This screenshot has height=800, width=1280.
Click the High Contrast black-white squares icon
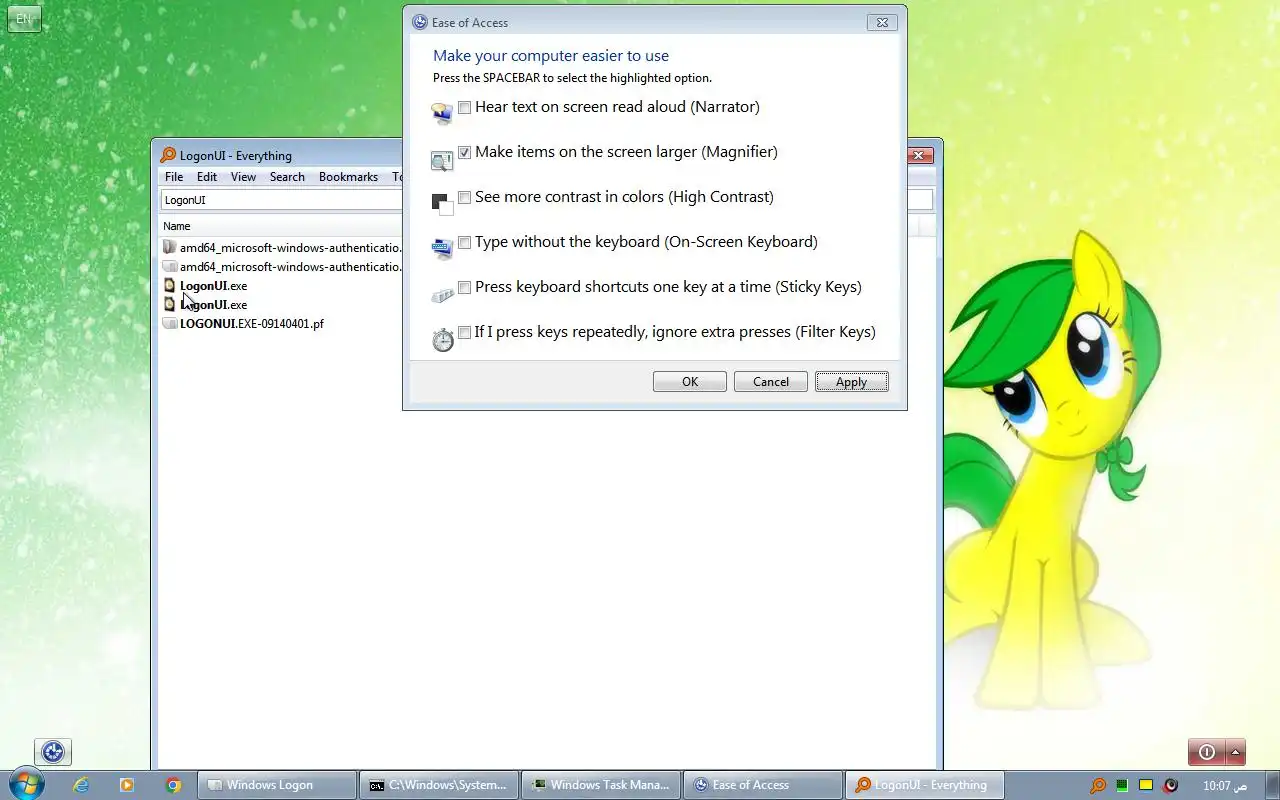pos(442,204)
